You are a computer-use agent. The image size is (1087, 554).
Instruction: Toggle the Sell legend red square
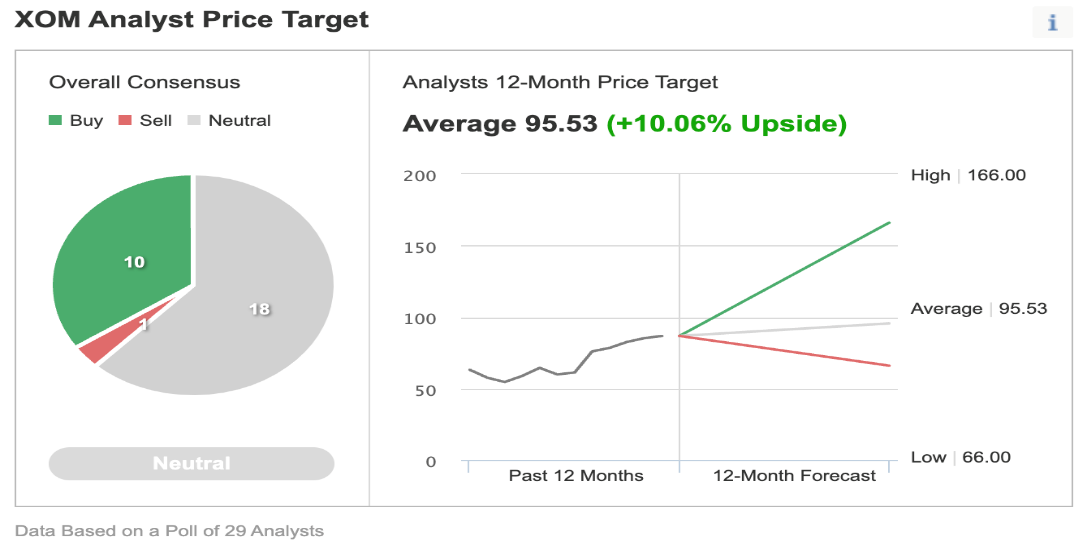pyautogui.click(x=125, y=121)
